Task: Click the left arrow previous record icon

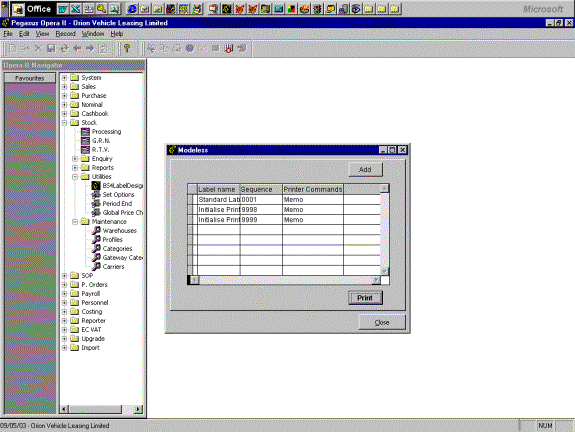Action: [77, 48]
